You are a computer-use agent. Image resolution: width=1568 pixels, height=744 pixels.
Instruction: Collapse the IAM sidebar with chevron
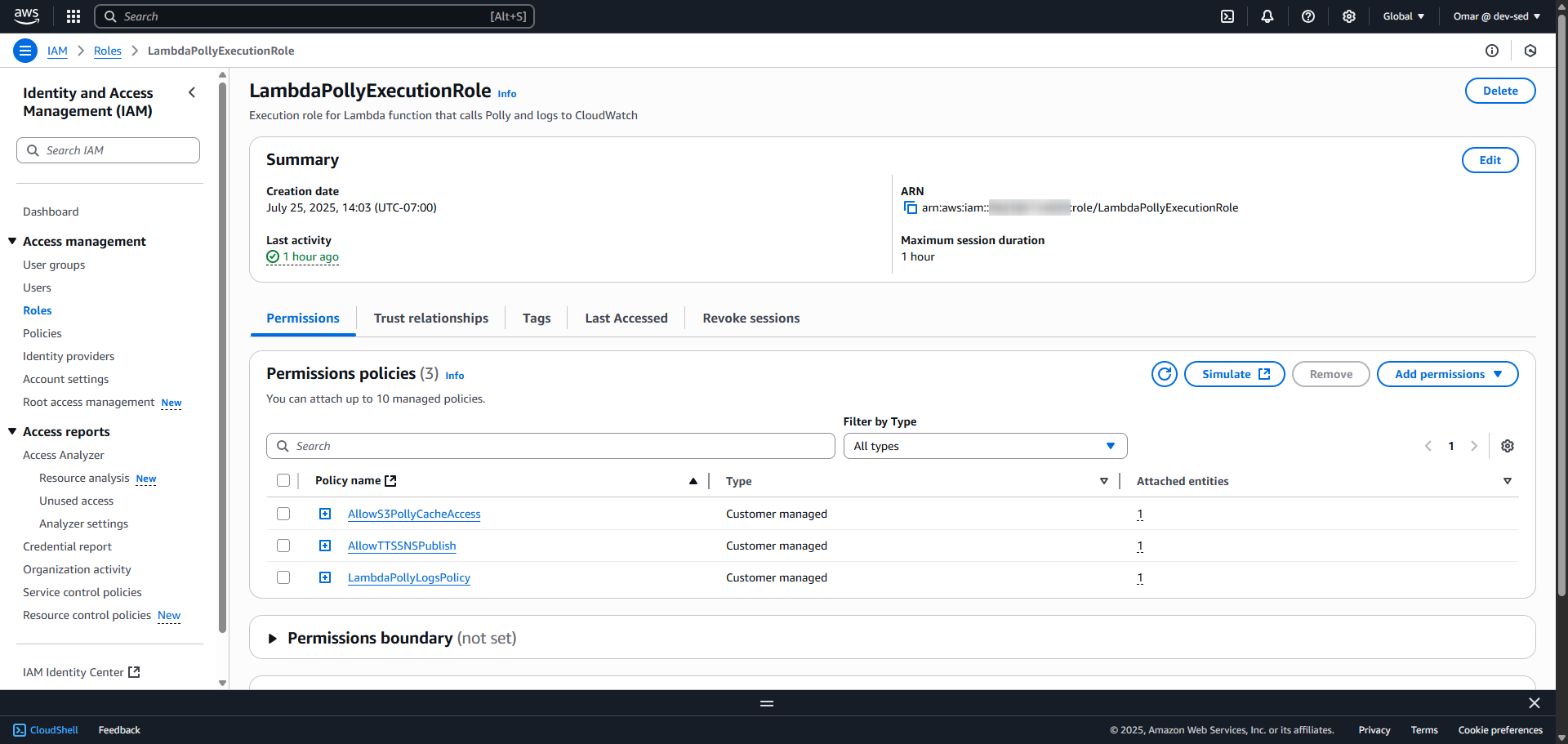192,92
